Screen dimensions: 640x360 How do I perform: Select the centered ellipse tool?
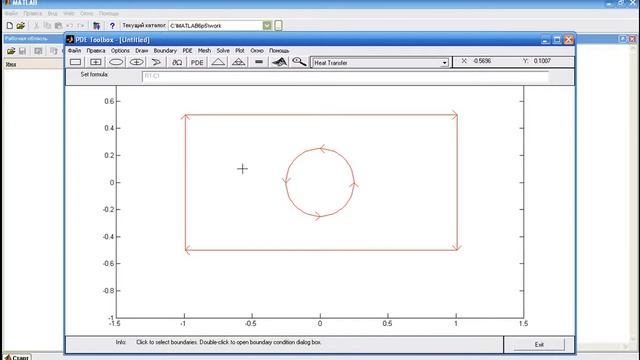[x=137, y=62]
